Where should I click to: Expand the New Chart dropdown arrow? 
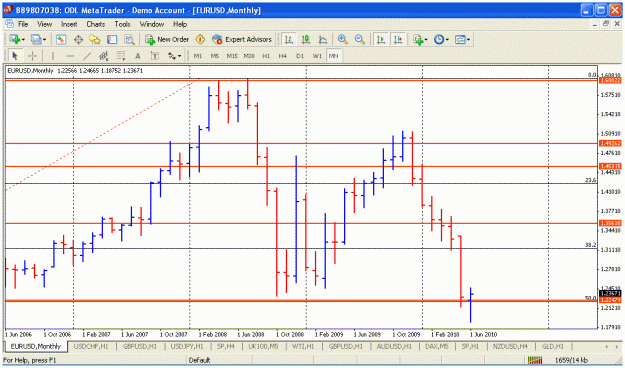(24, 39)
